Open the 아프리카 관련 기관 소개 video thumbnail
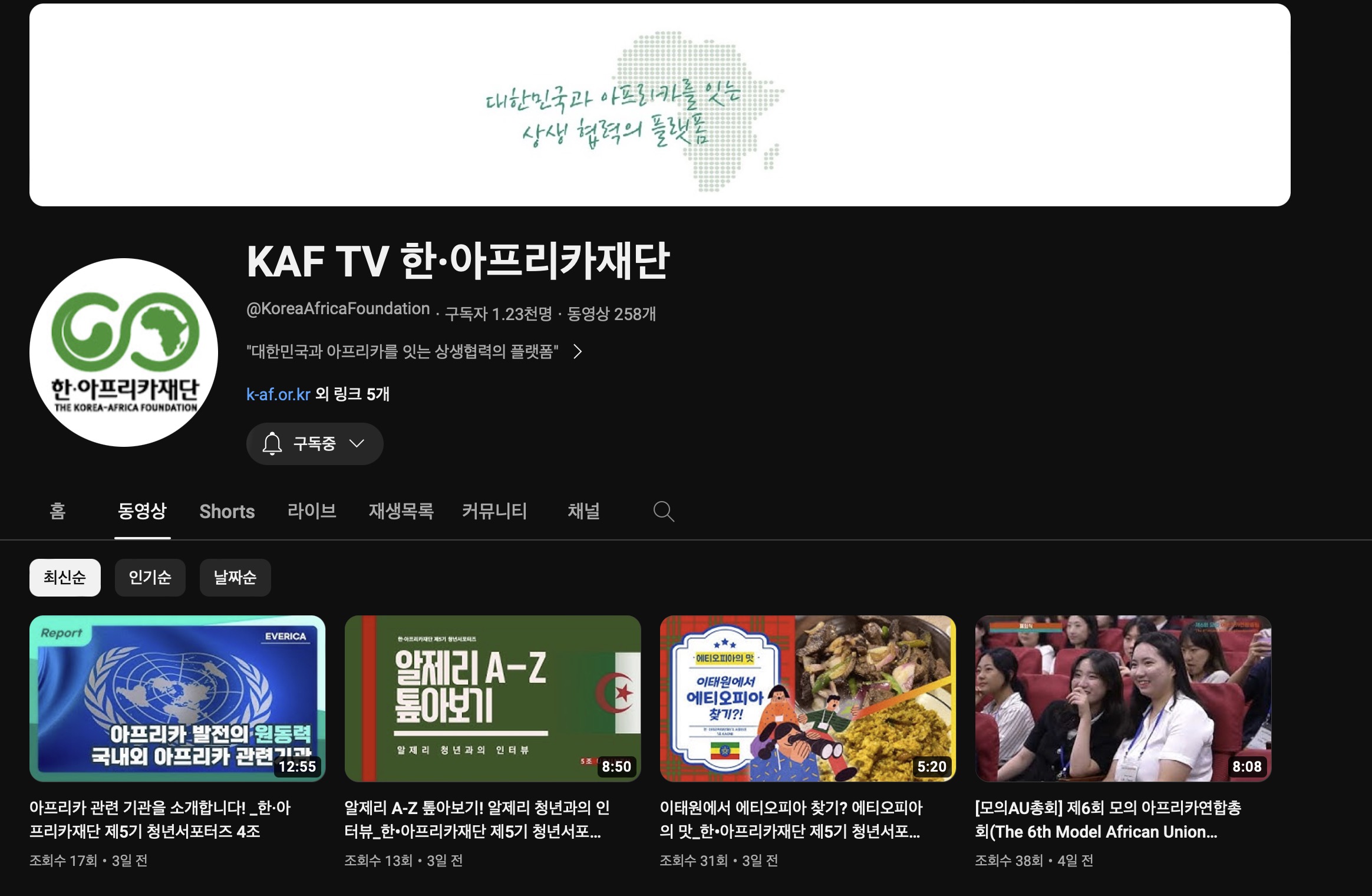 tap(177, 699)
